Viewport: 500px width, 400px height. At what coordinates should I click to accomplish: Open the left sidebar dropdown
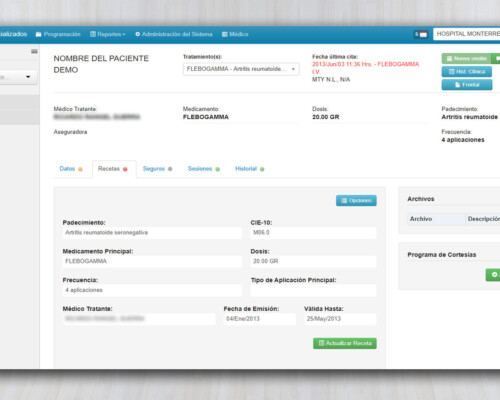point(19,77)
